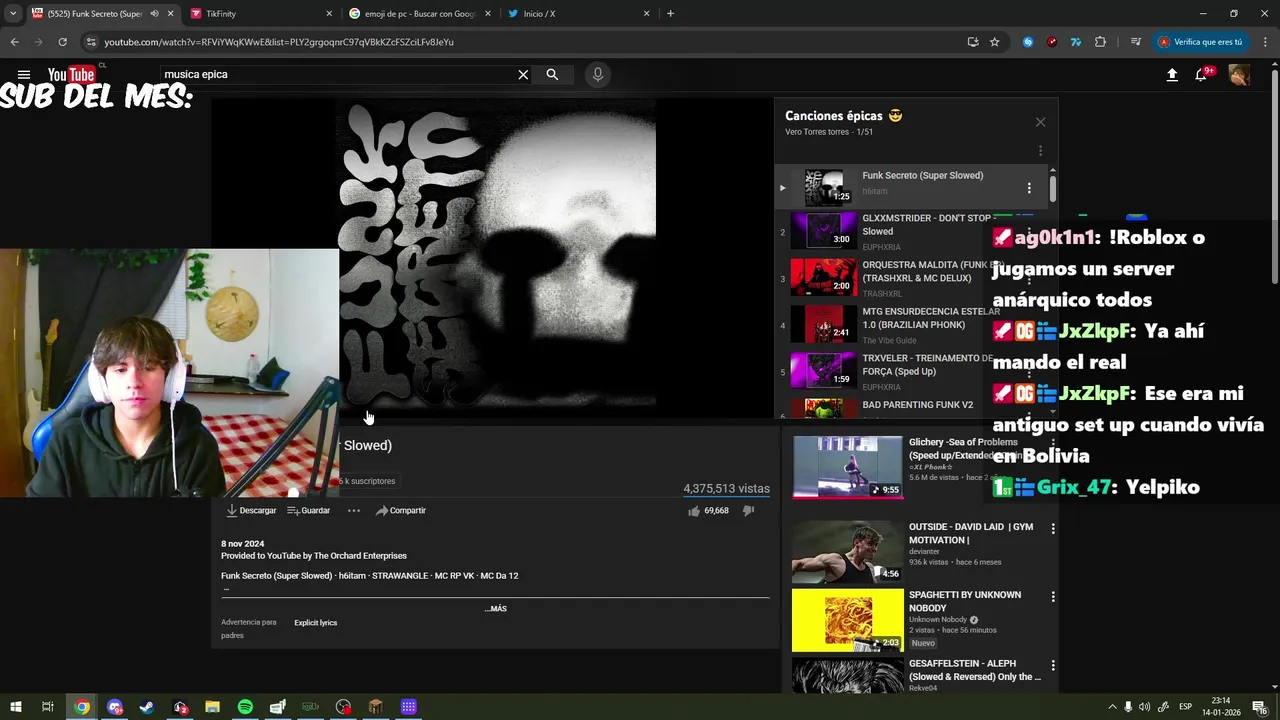The height and width of the screenshot is (720, 1280).
Task: Open options for SPAGHETTI BY UNKNOWN NOBODY video
Action: 1052,597
